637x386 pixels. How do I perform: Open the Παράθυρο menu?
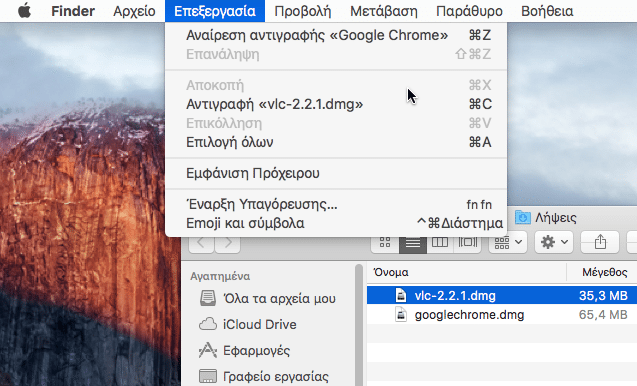click(x=469, y=11)
